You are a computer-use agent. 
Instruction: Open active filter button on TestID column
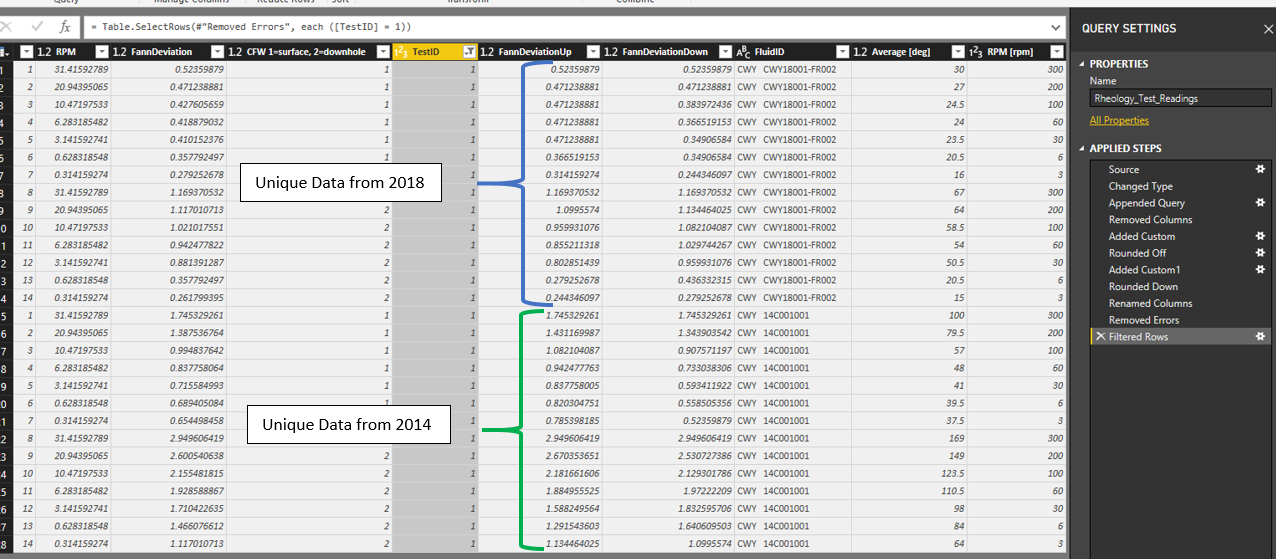click(469, 51)
